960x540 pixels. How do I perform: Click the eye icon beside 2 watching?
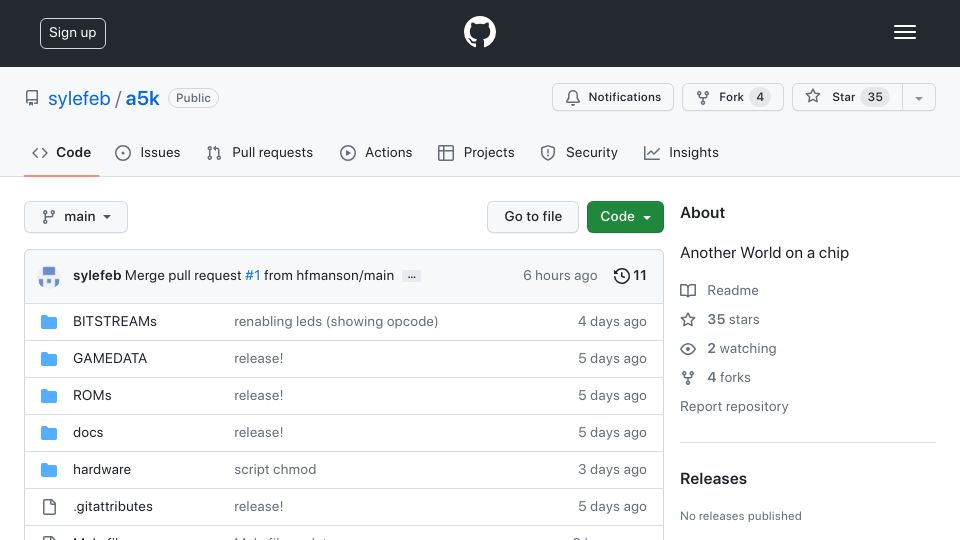688,348
